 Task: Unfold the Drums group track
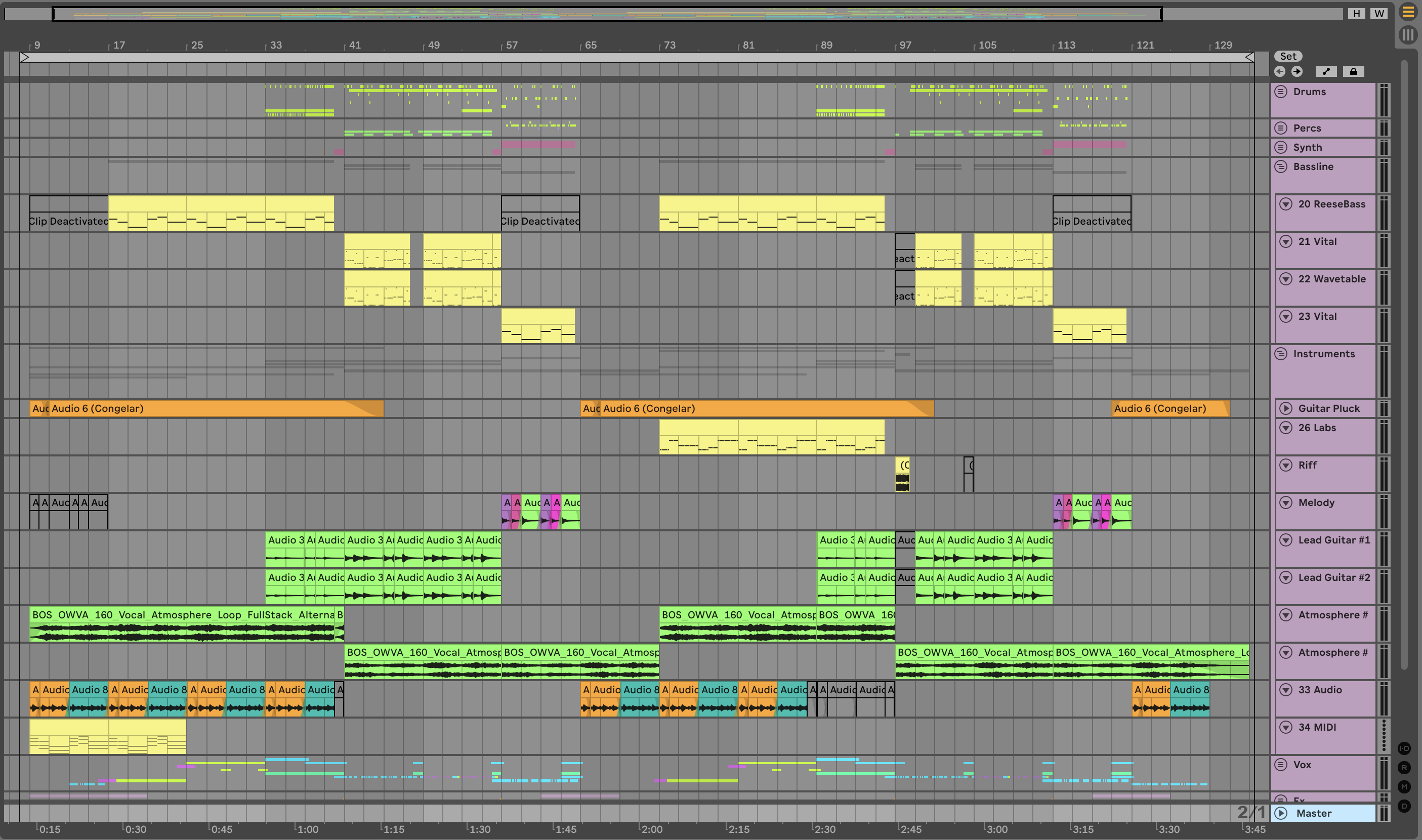point(1281,92)
